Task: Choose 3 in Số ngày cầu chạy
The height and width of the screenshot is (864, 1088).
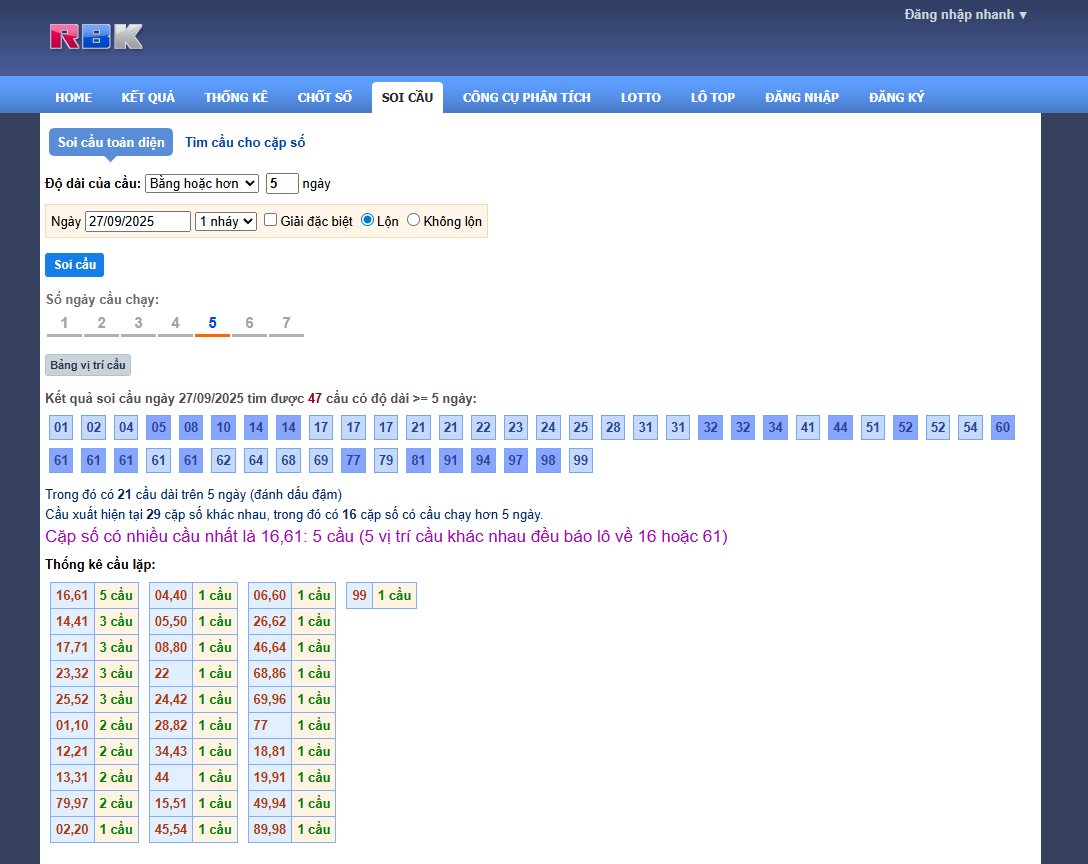Action: [x=138, y=323]
